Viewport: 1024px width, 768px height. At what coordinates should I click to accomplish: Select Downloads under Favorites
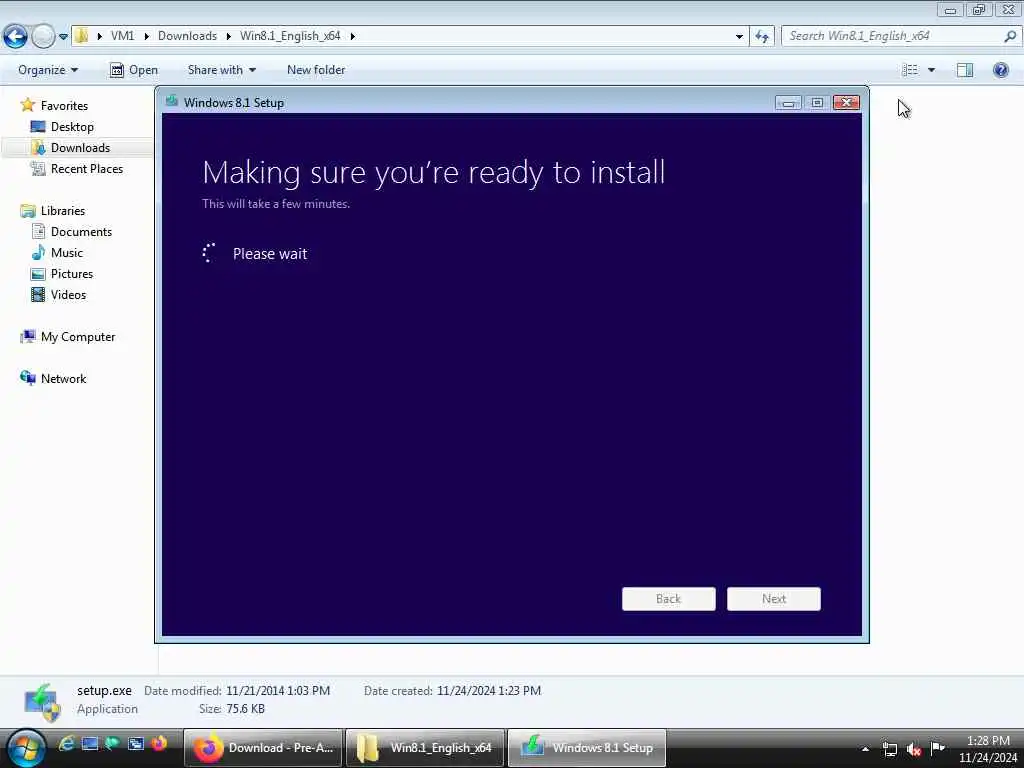pyautogui.click(x=80, y=148)
